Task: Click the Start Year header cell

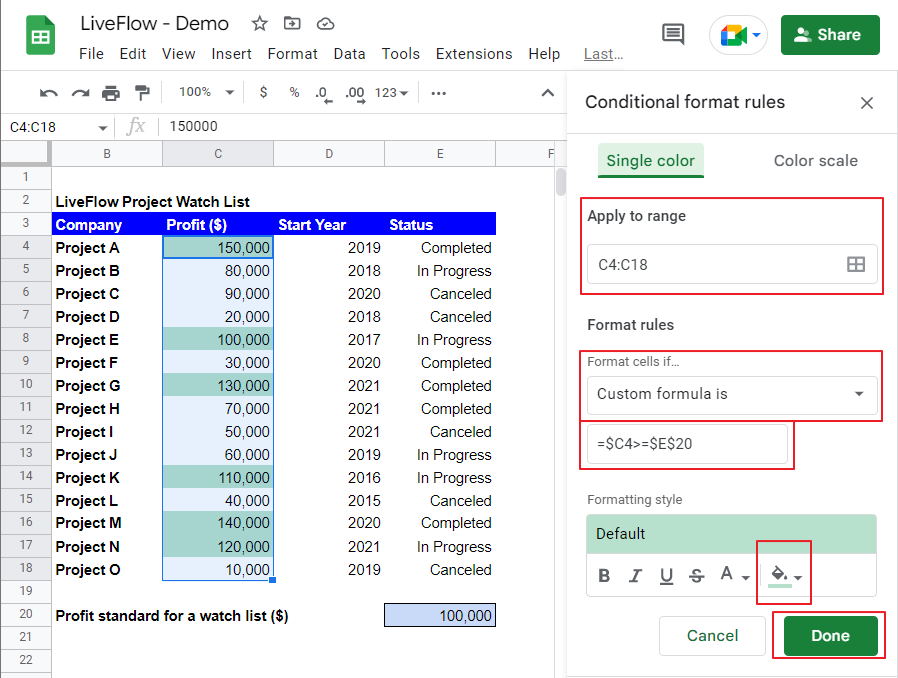Action: tap(329, 224)
